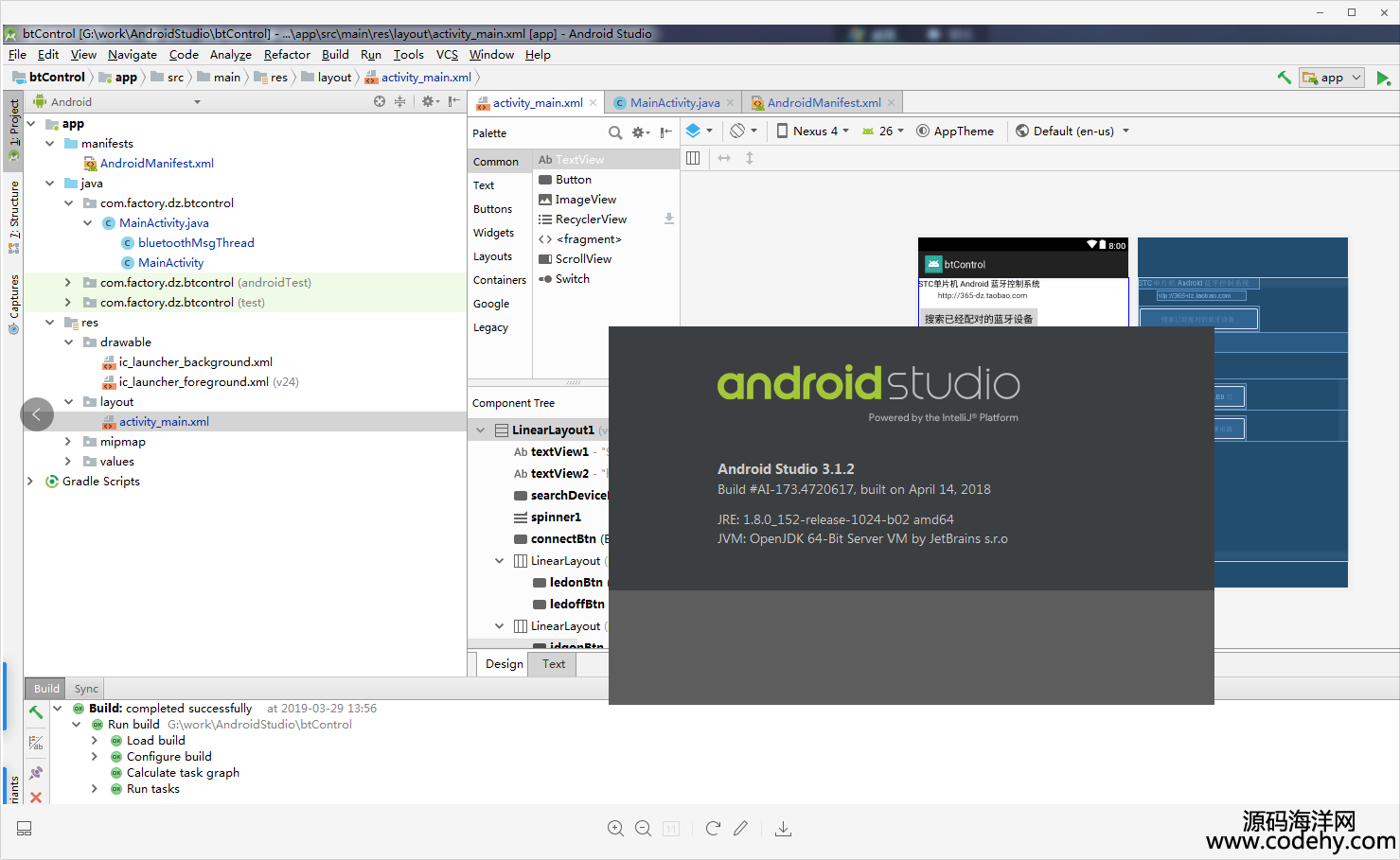This screenshot has height=860, width=1400.
Task: Open the app run configuration dropdown
Action: coord(1331,78)
